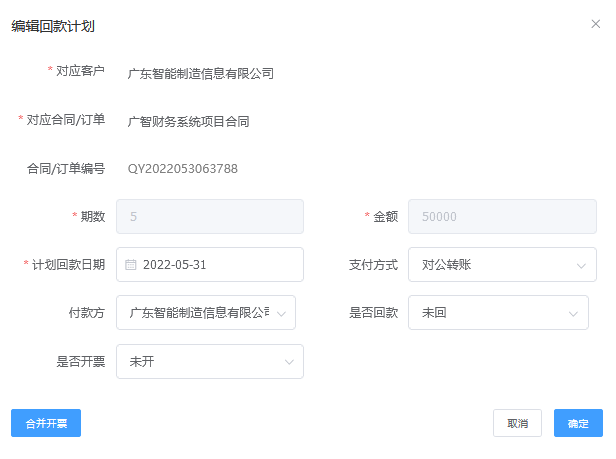Click the 合并开票 button
The height and width of the screenshot is (459, 616).
point(46,423)
